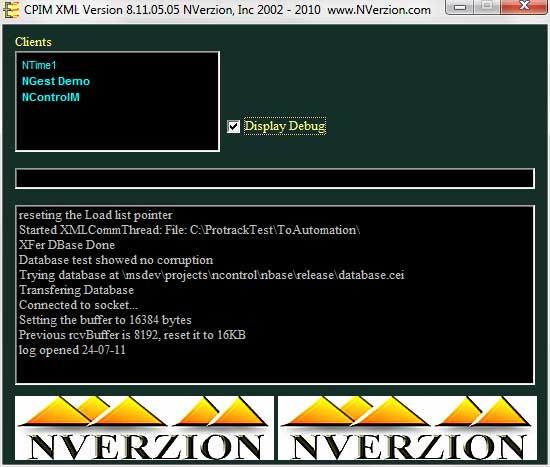Uncheck the Display Debug checkbox
Image resolution: width=550 pixels, height=467 pixels.
[234, 126]
